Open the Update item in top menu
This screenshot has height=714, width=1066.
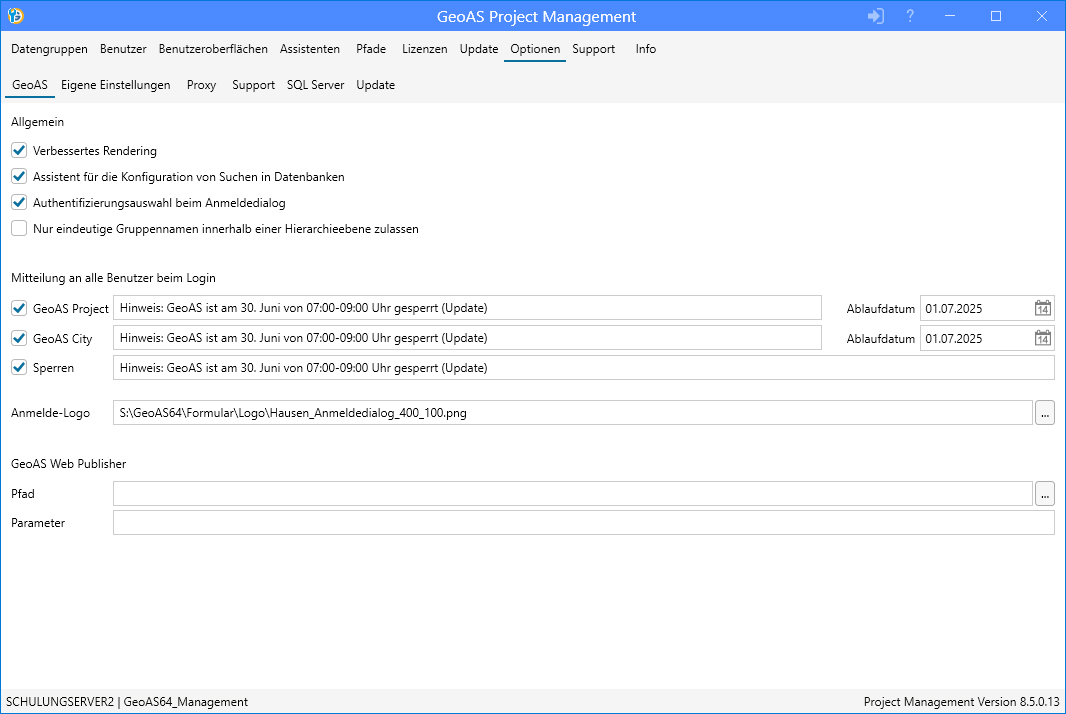479,49
